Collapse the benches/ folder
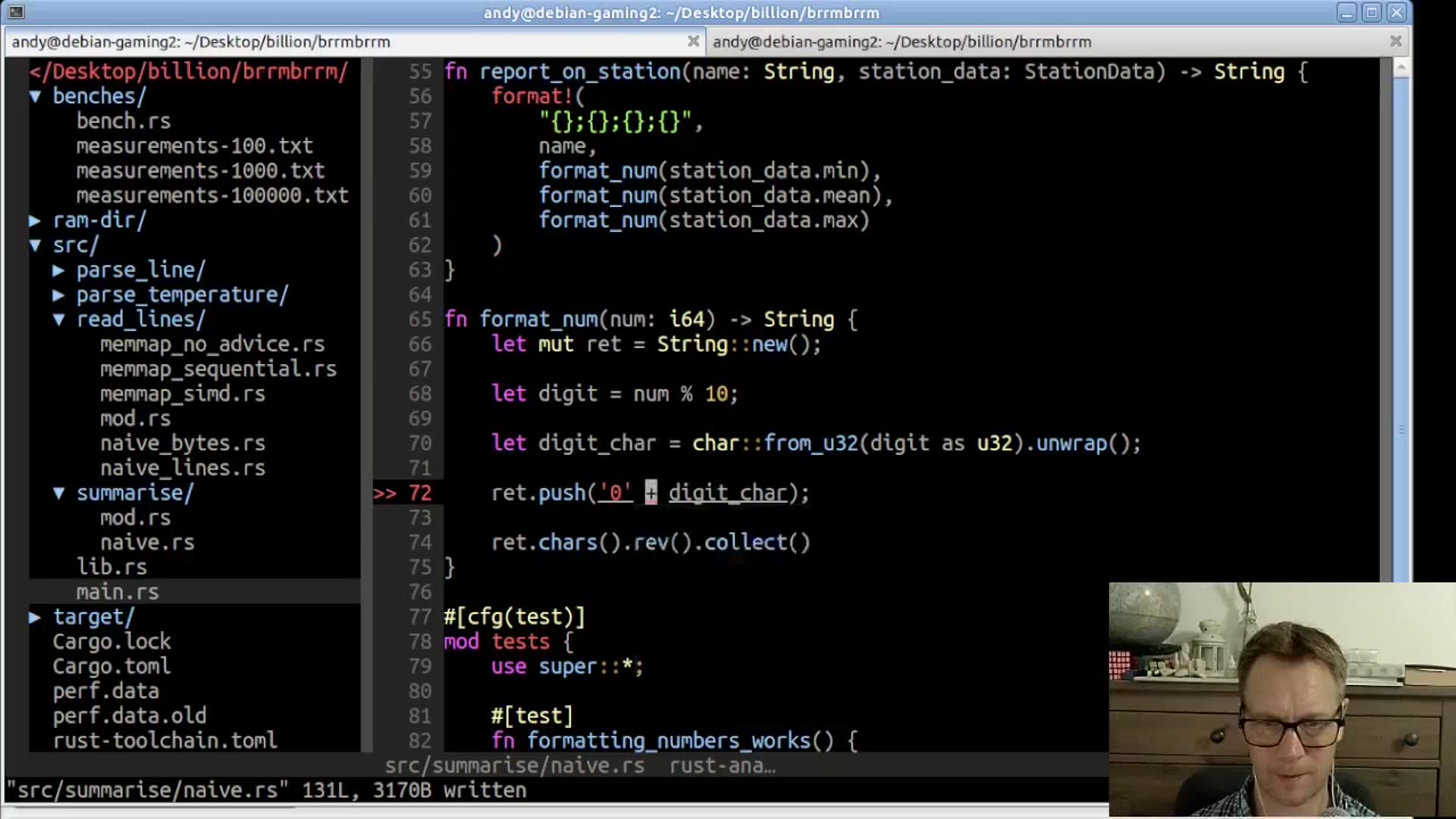 pyautogui.click(x=35, y=96)
